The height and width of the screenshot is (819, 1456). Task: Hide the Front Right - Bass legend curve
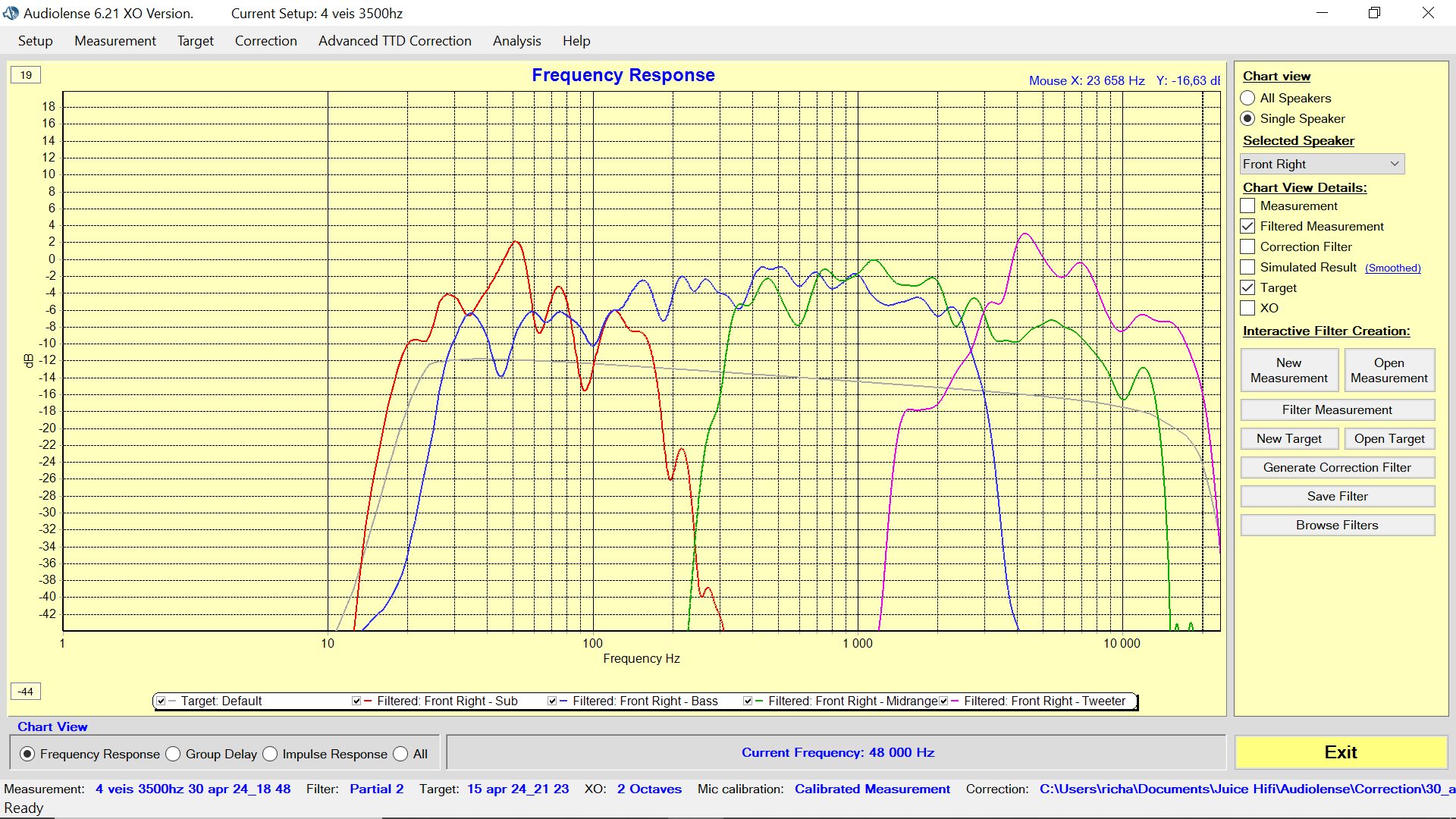[x=552, y=701]
